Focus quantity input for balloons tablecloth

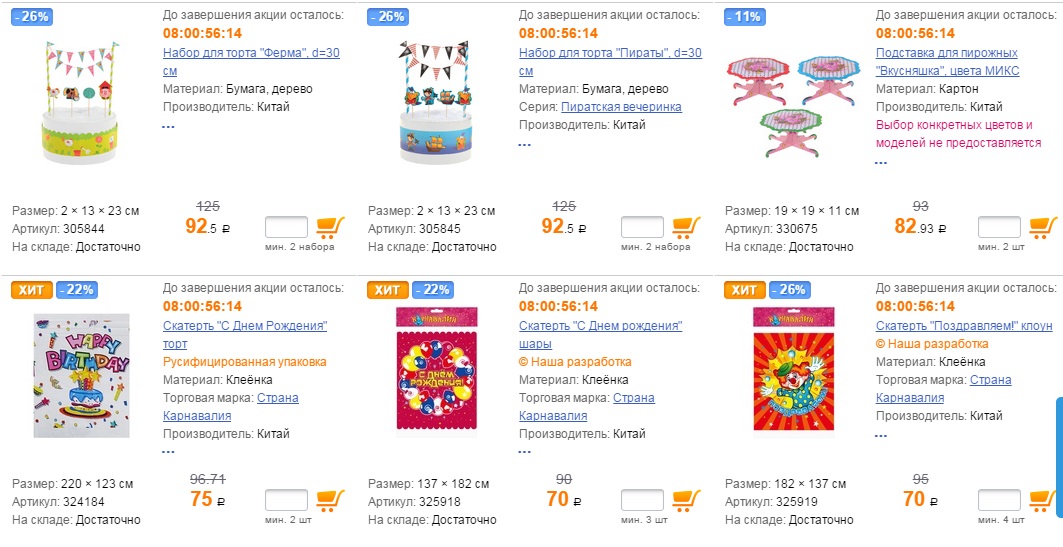[x=642, y=500]
